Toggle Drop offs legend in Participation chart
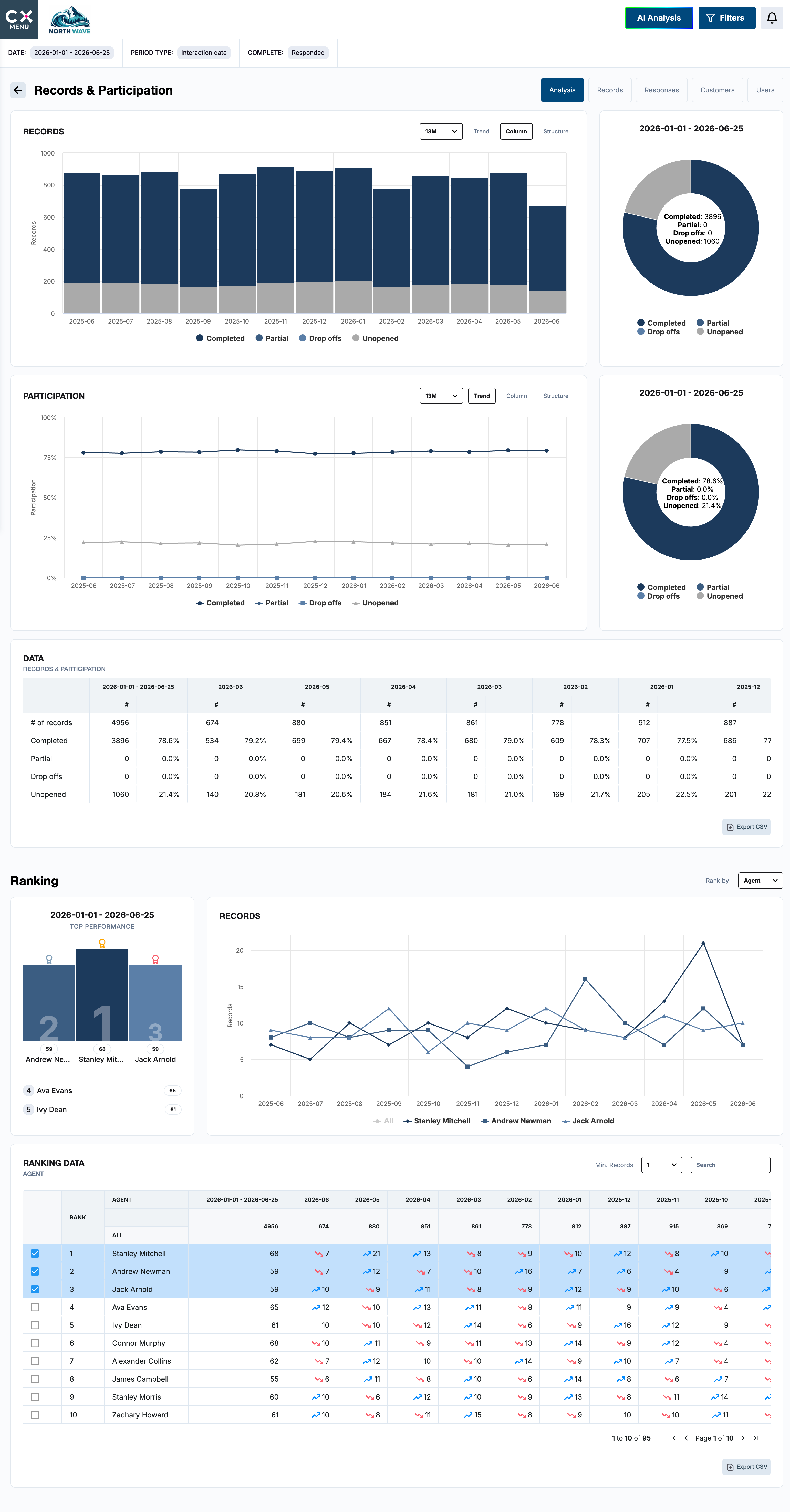 [x=320, y=603]
